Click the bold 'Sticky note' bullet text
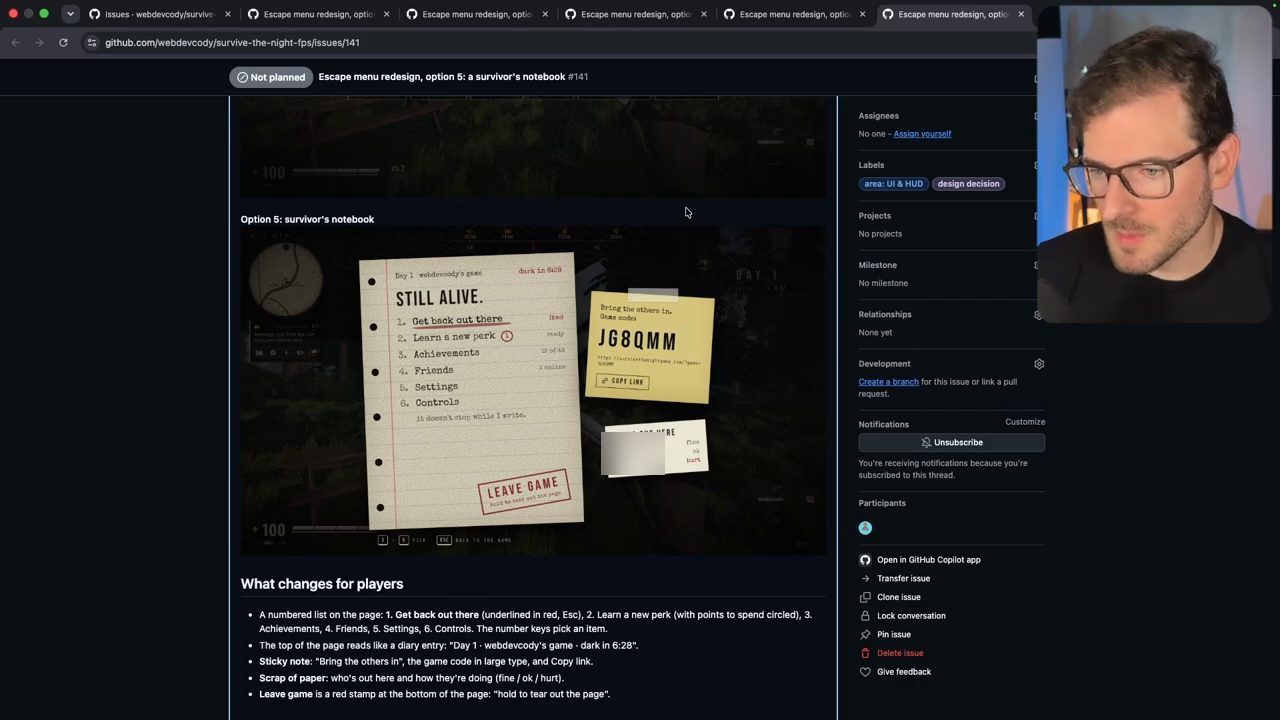The width and height of the screenshot is (1280, 720). tap(285, 662)
